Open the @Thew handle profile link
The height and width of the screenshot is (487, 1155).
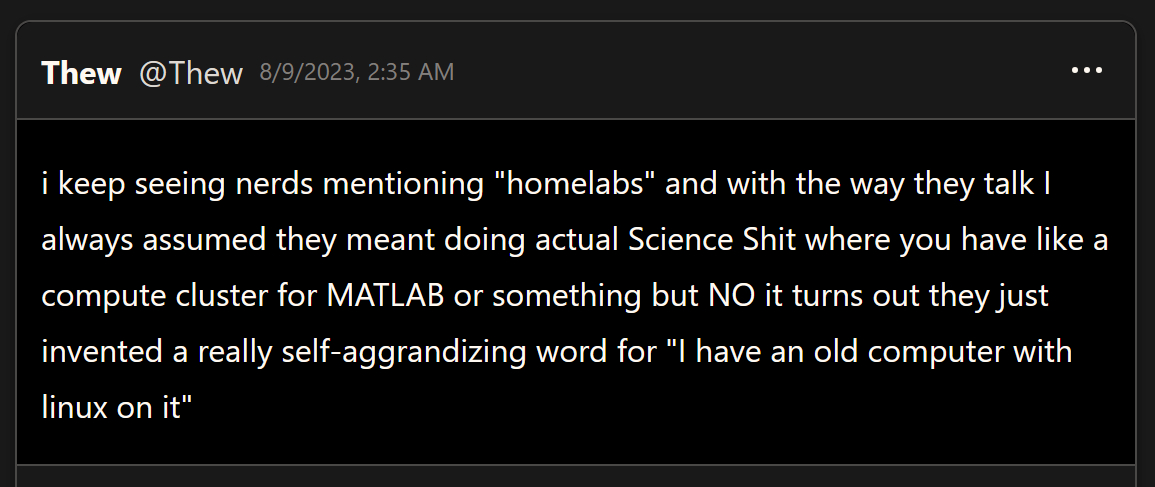190,72
